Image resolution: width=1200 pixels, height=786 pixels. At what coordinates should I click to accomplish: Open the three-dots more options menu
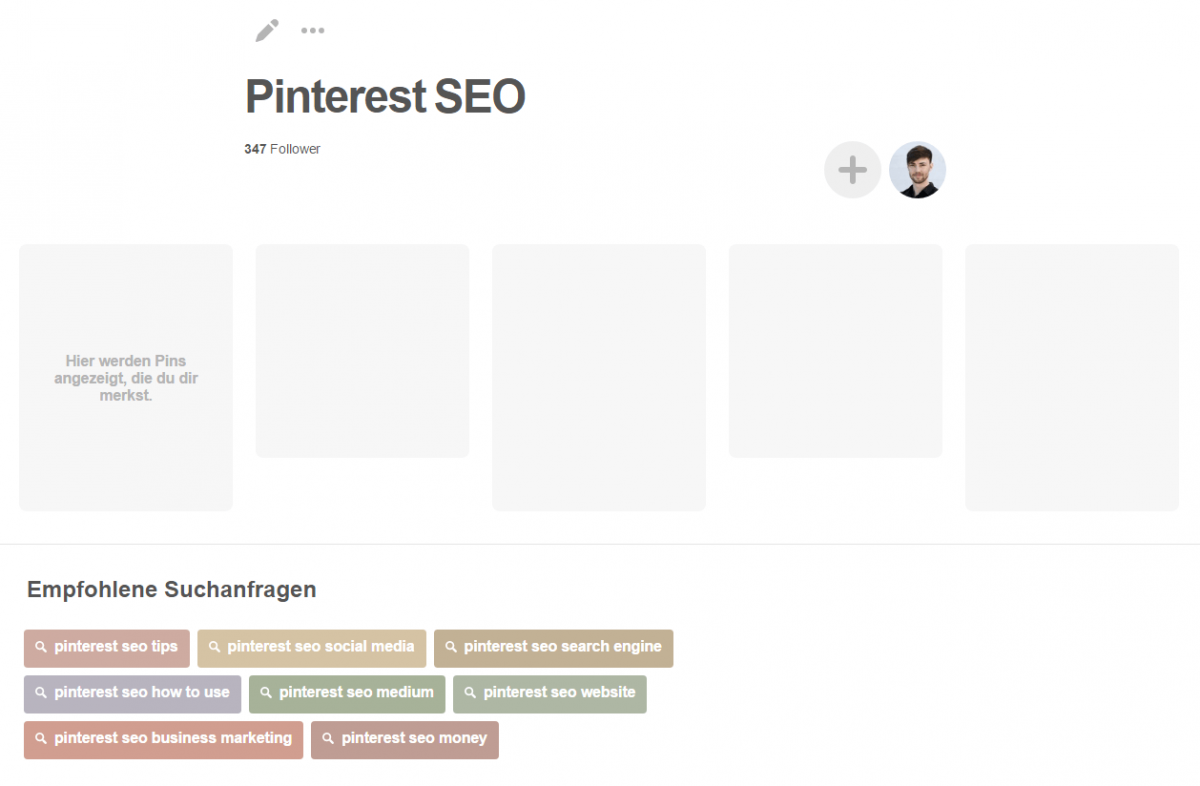[x=313, y=31]
